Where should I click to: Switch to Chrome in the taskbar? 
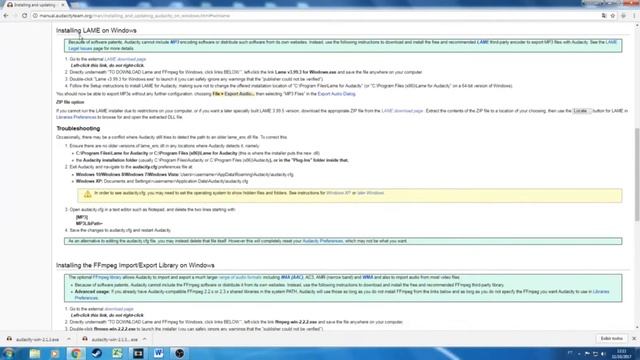click(76, 353)
